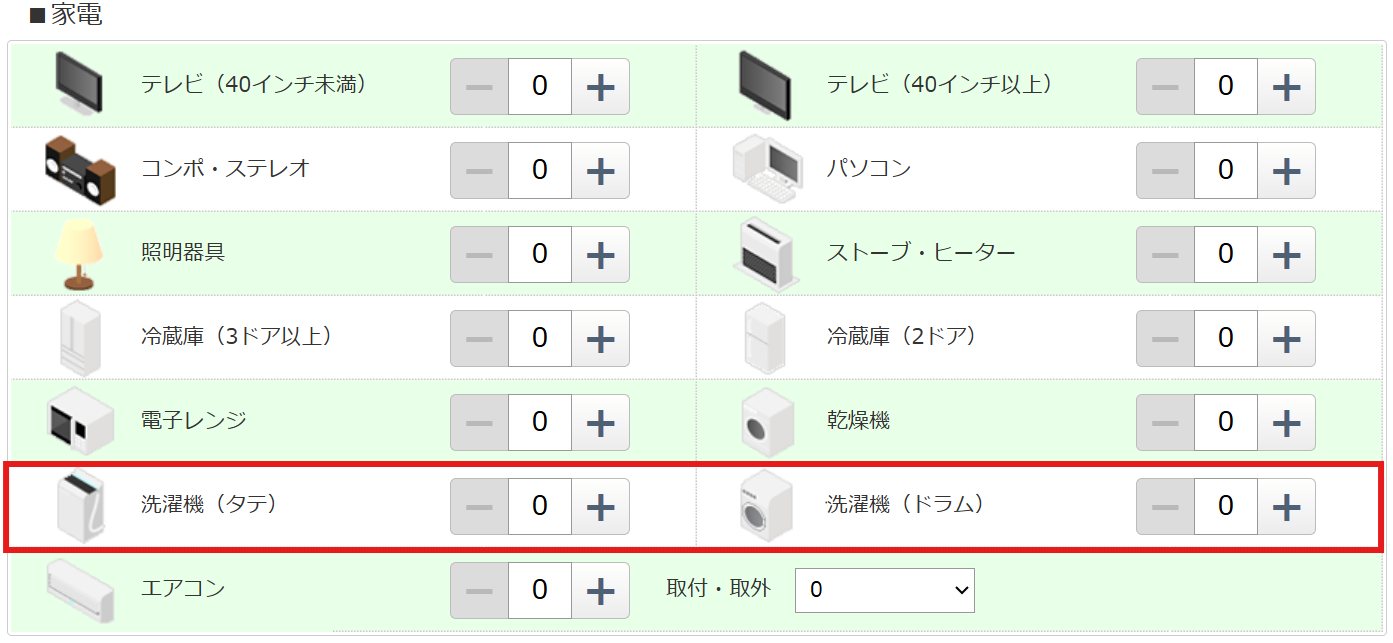Click the drum washing machine icon
Viewport: 1393px width, 643px height.
coord(766,505)
